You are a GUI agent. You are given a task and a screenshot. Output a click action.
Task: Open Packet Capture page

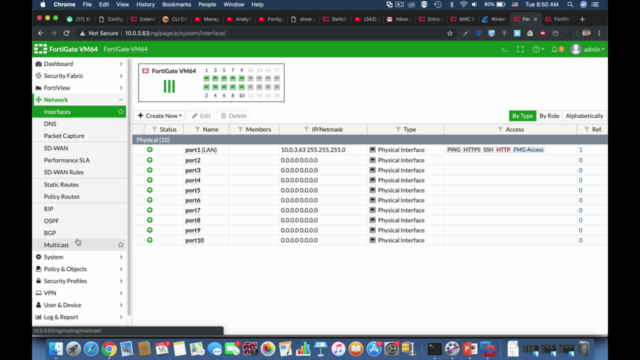tap(79, 136)
